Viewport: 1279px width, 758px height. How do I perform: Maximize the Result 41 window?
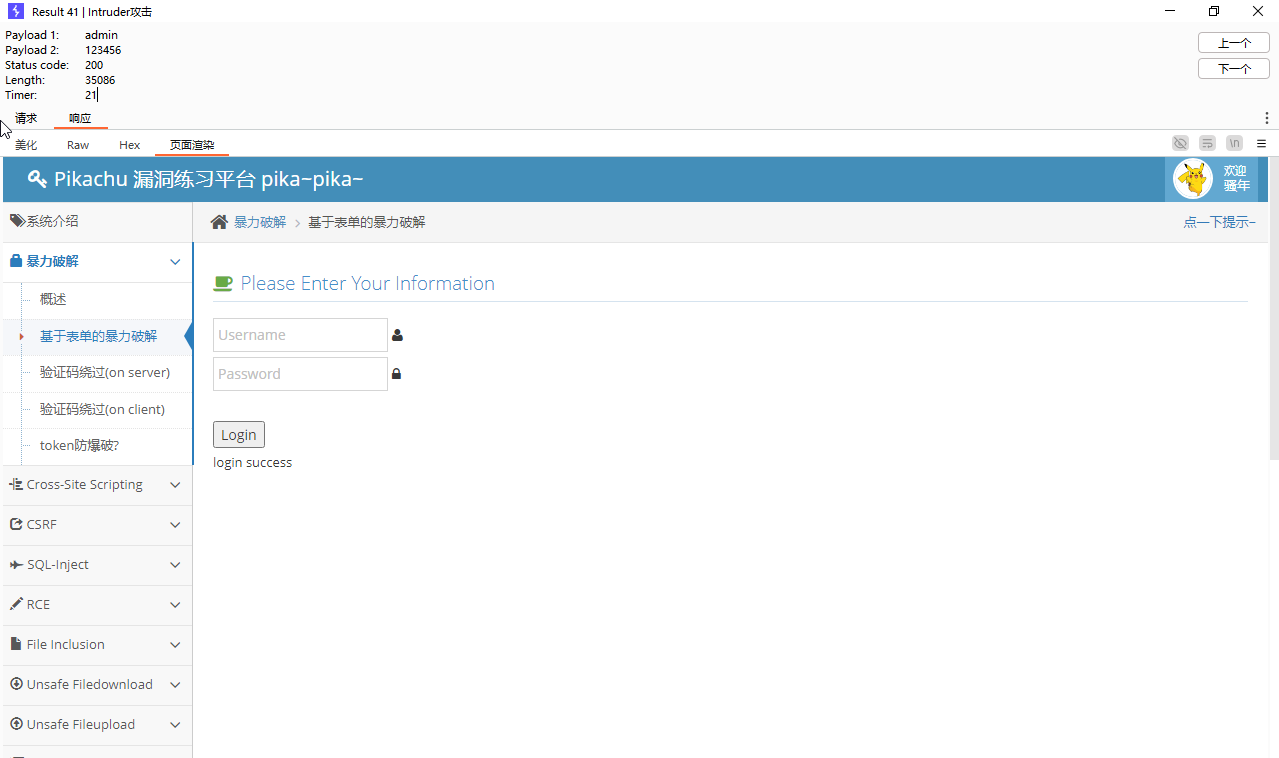click(x=1214, y=11)
